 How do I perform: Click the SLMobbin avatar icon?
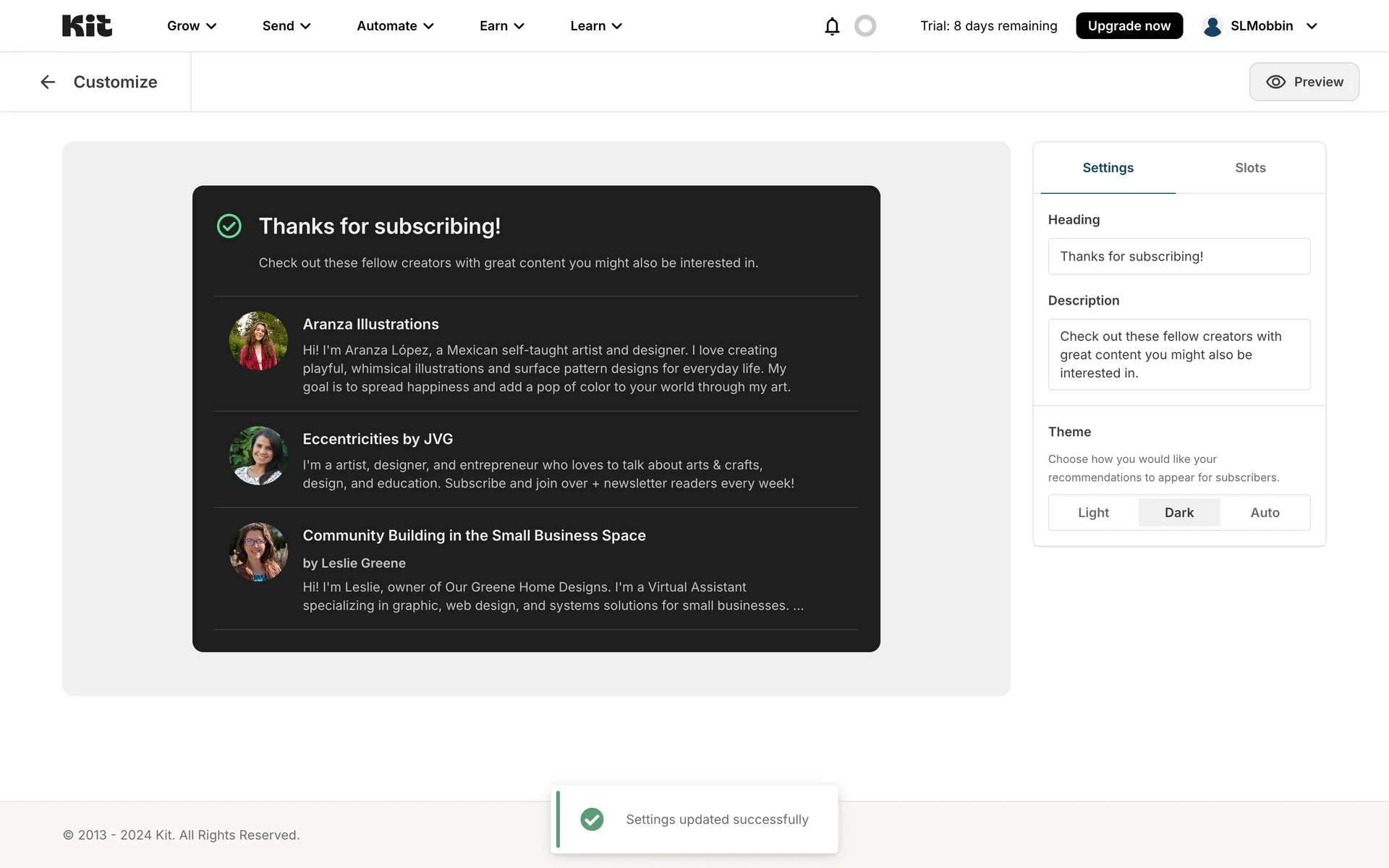[1212, 26]
